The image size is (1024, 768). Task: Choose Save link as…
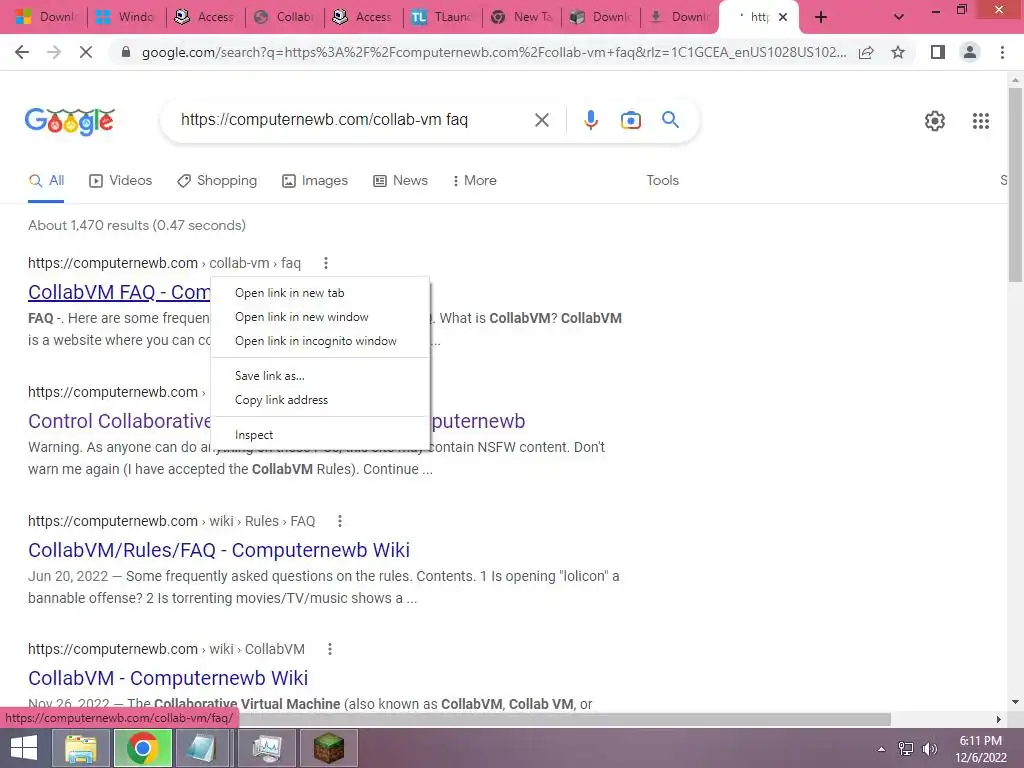coord(320,376)
